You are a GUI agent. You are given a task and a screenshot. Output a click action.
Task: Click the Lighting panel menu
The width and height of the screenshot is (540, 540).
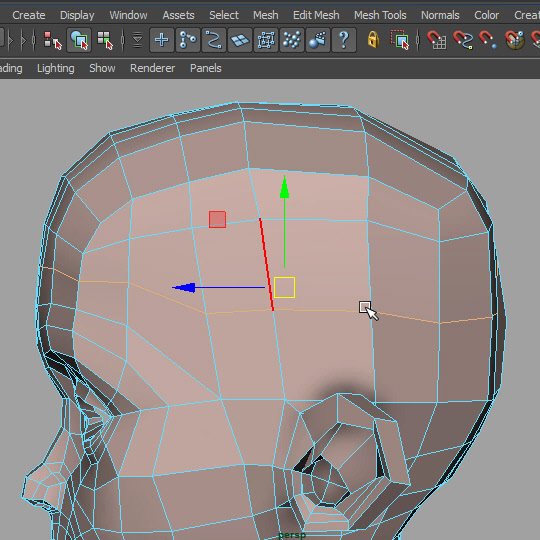(x=56, y=69)
